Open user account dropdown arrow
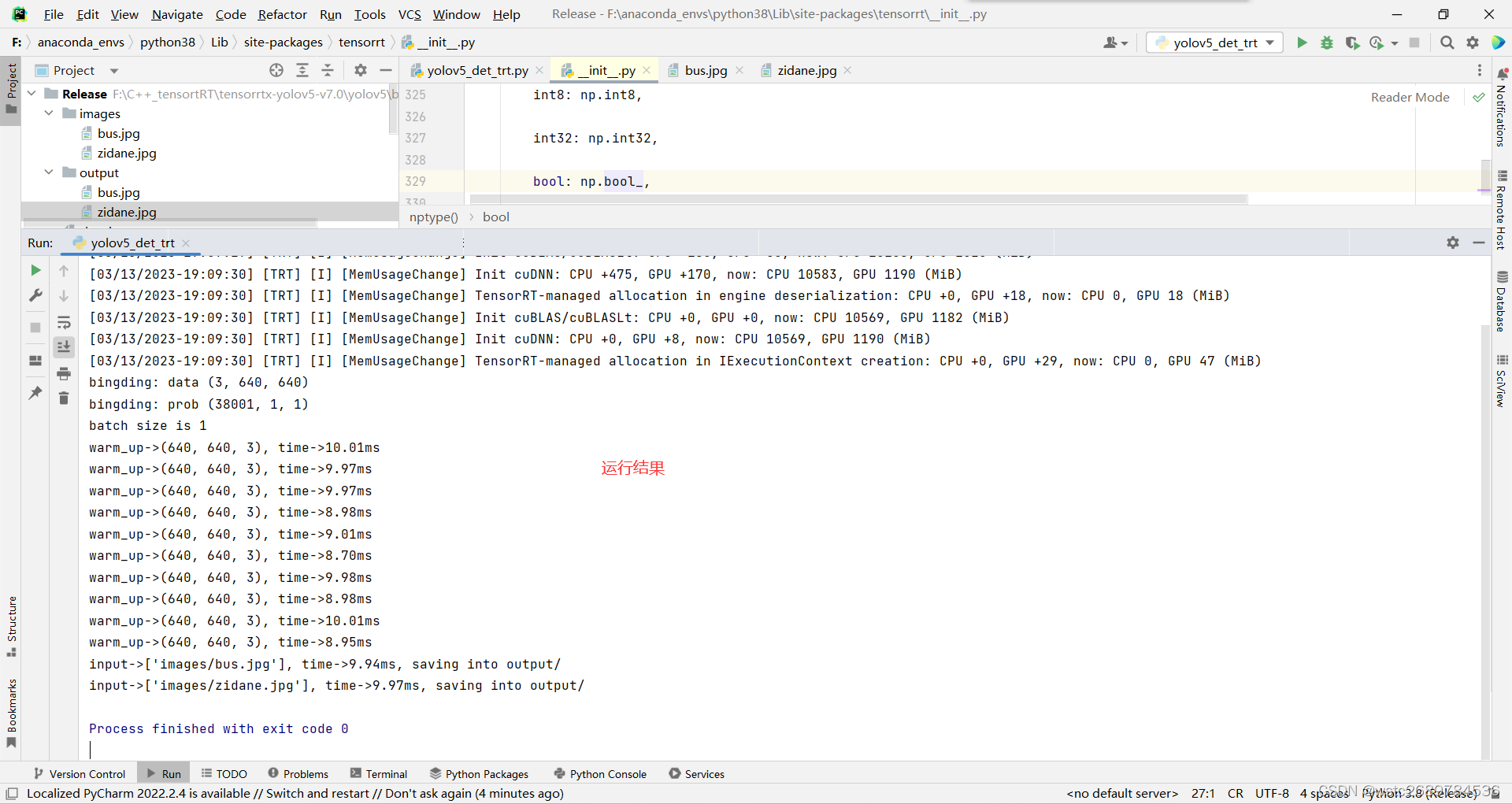The width and height of the screenshot is (1512, 804). 1125,43
